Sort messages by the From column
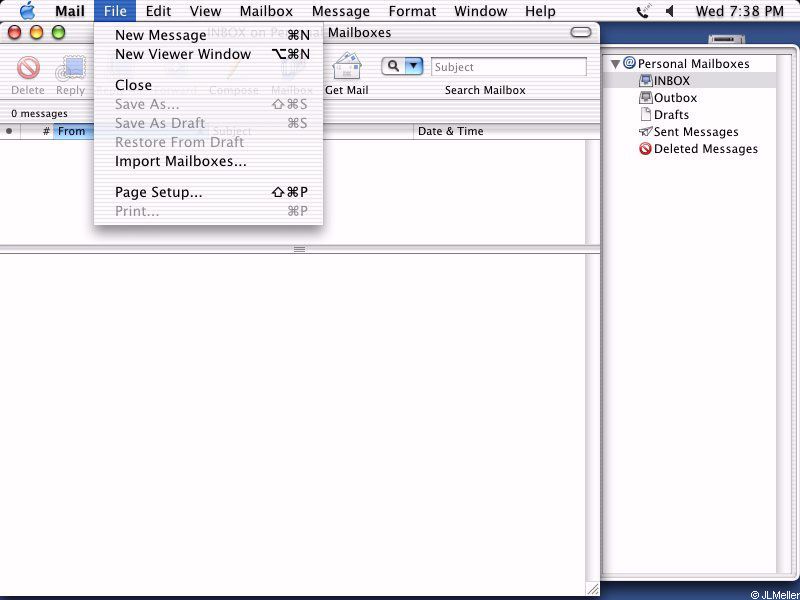This screenshot has height=600, width=800. pyautogui.click(x=73, y=131)
